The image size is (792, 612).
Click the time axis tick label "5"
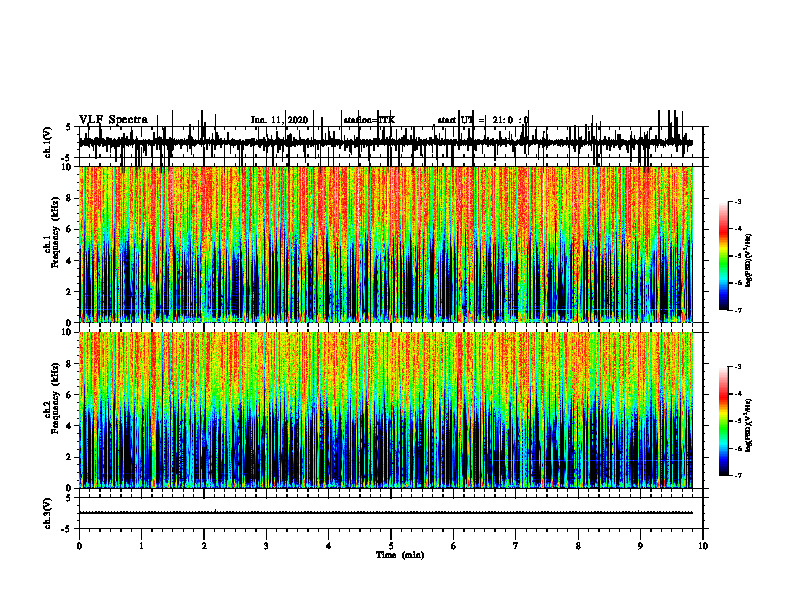[x=391, y=546]
